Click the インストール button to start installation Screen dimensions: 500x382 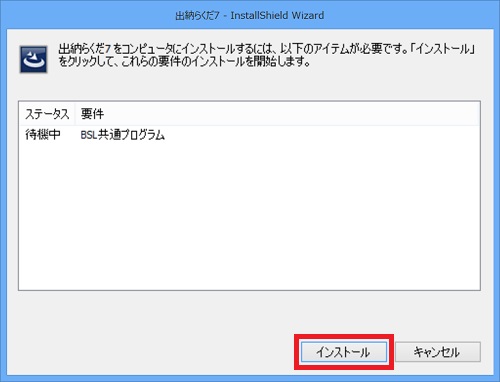pyautogui.click(x=344, y=352)
